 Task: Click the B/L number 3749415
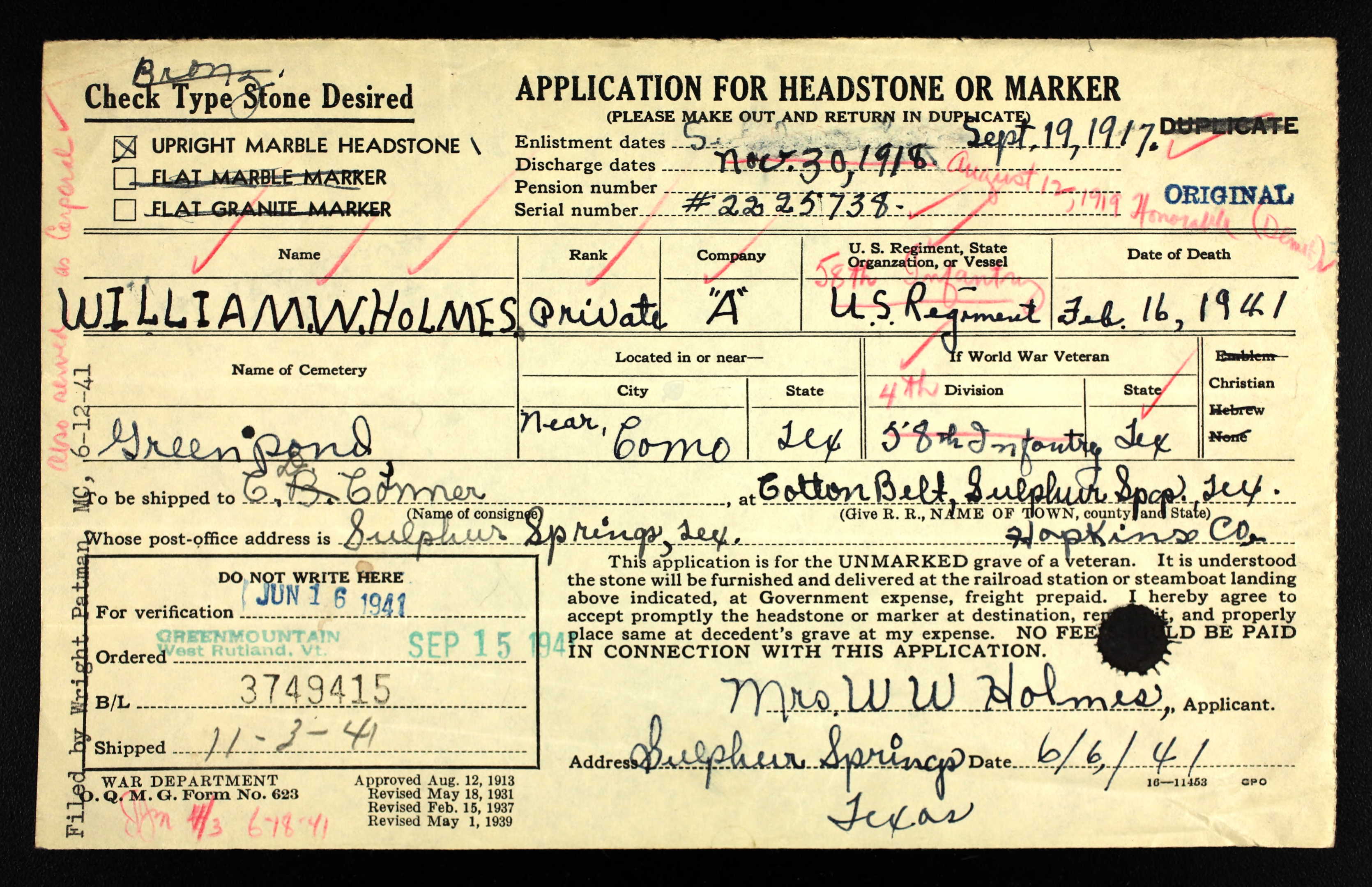315,689
